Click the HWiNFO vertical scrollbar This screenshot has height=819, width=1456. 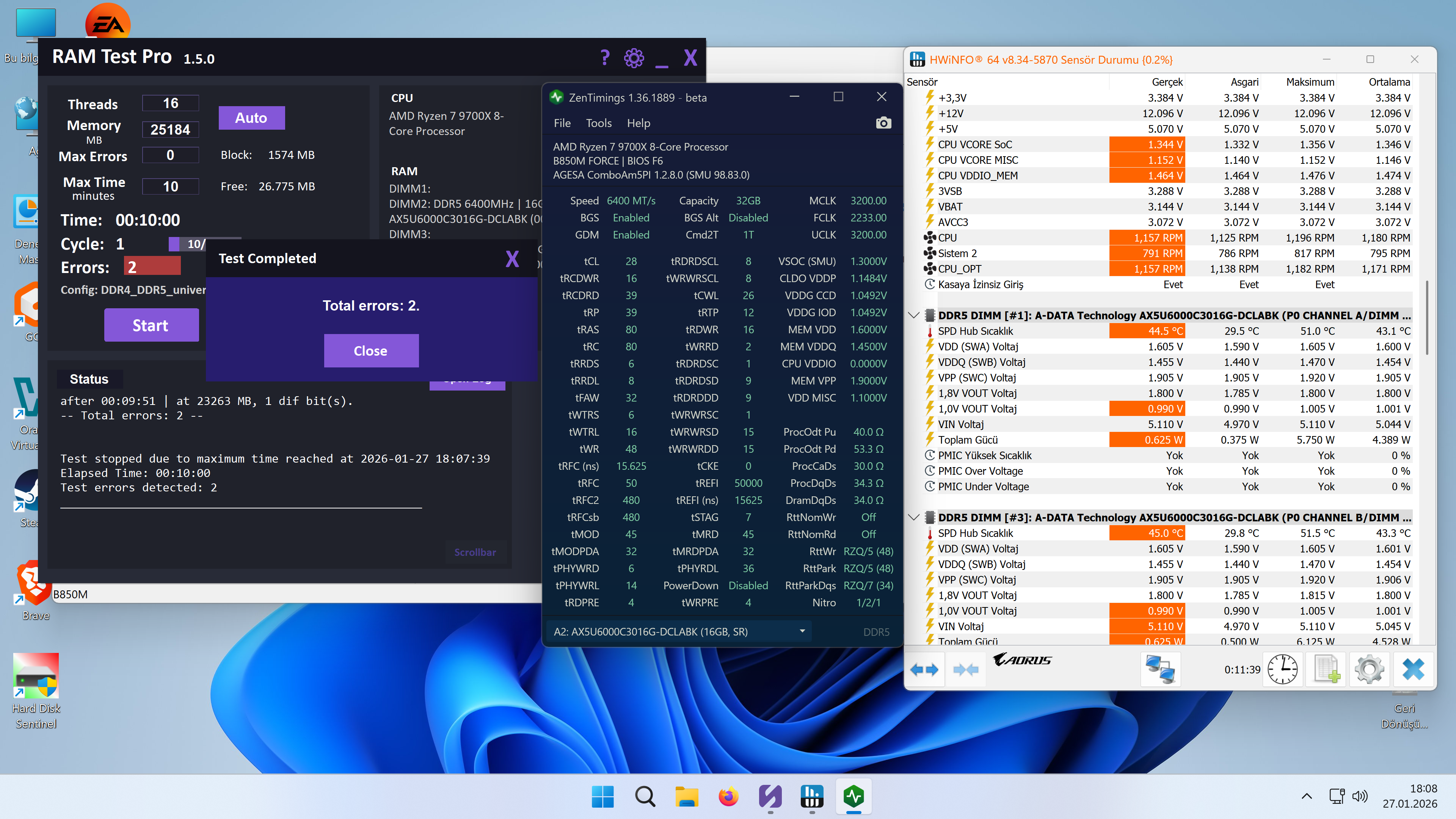[x=1426, y=318]
